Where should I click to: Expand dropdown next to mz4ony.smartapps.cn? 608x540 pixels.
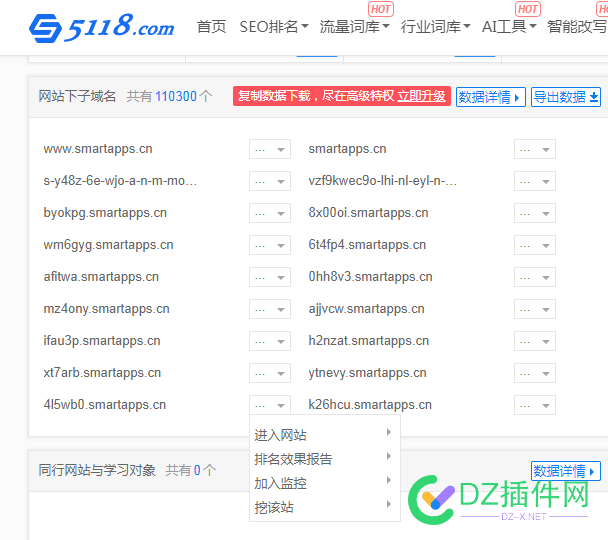point(270,309)
